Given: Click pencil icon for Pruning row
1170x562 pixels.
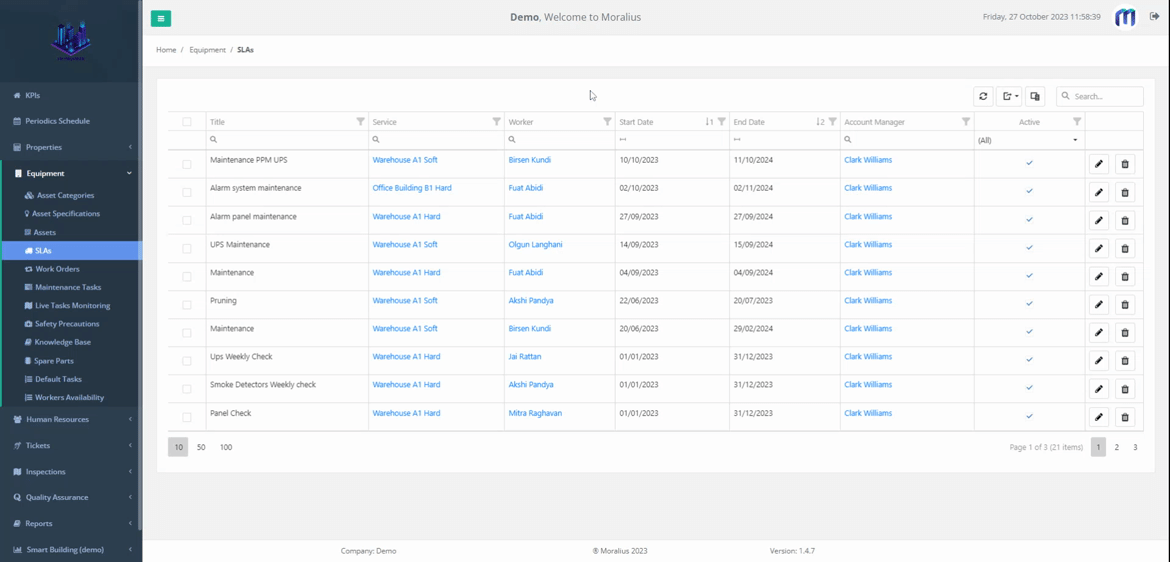Looking at the screenshot, I should tap(1098, 304).
